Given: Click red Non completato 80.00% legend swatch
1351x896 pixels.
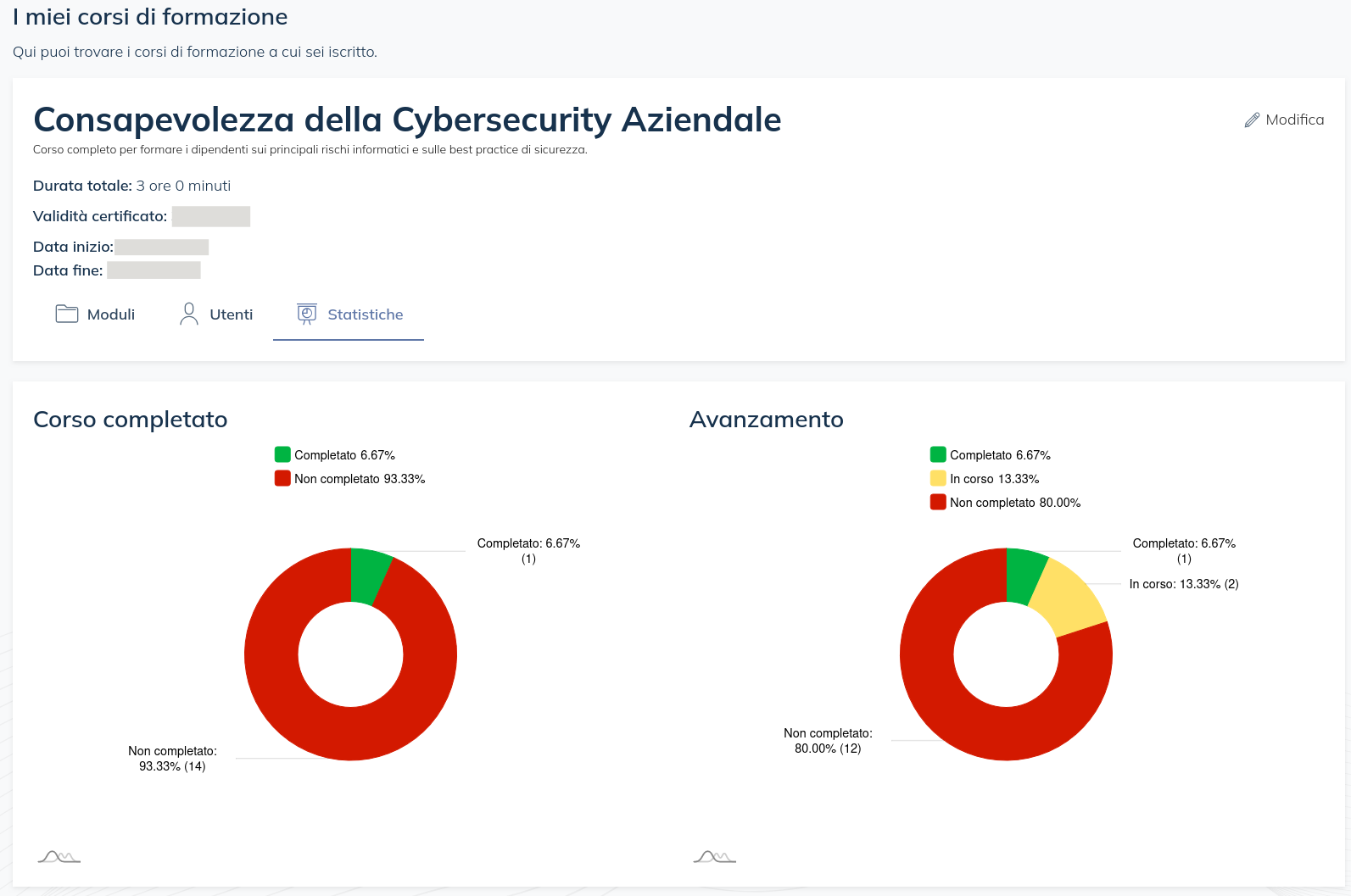Looking at the screenshot, I should pos(938,503).
